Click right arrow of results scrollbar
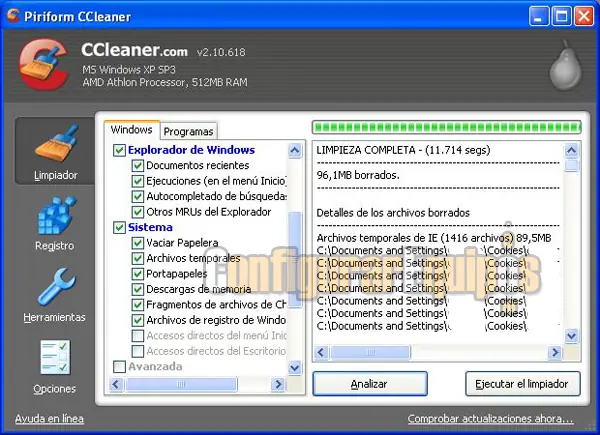600x435 pixels. click(x=554, y=352)
